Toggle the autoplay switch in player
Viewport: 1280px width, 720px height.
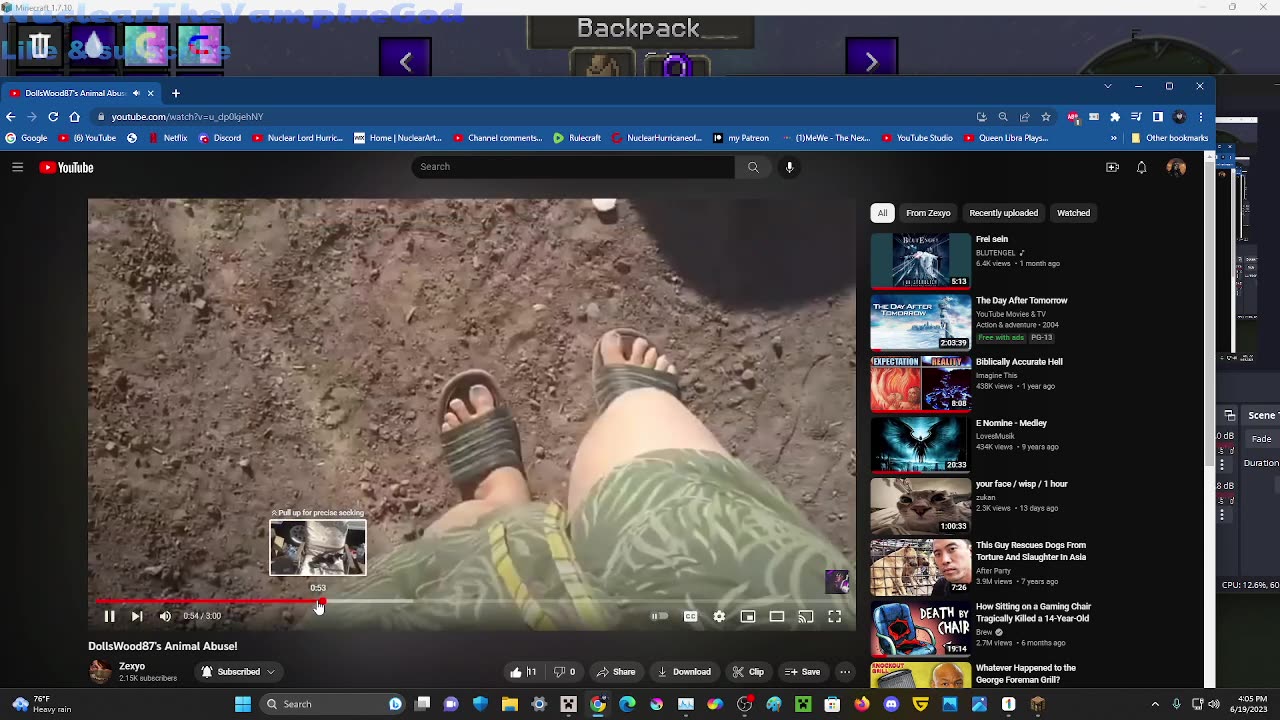click(x=659, y=616)
